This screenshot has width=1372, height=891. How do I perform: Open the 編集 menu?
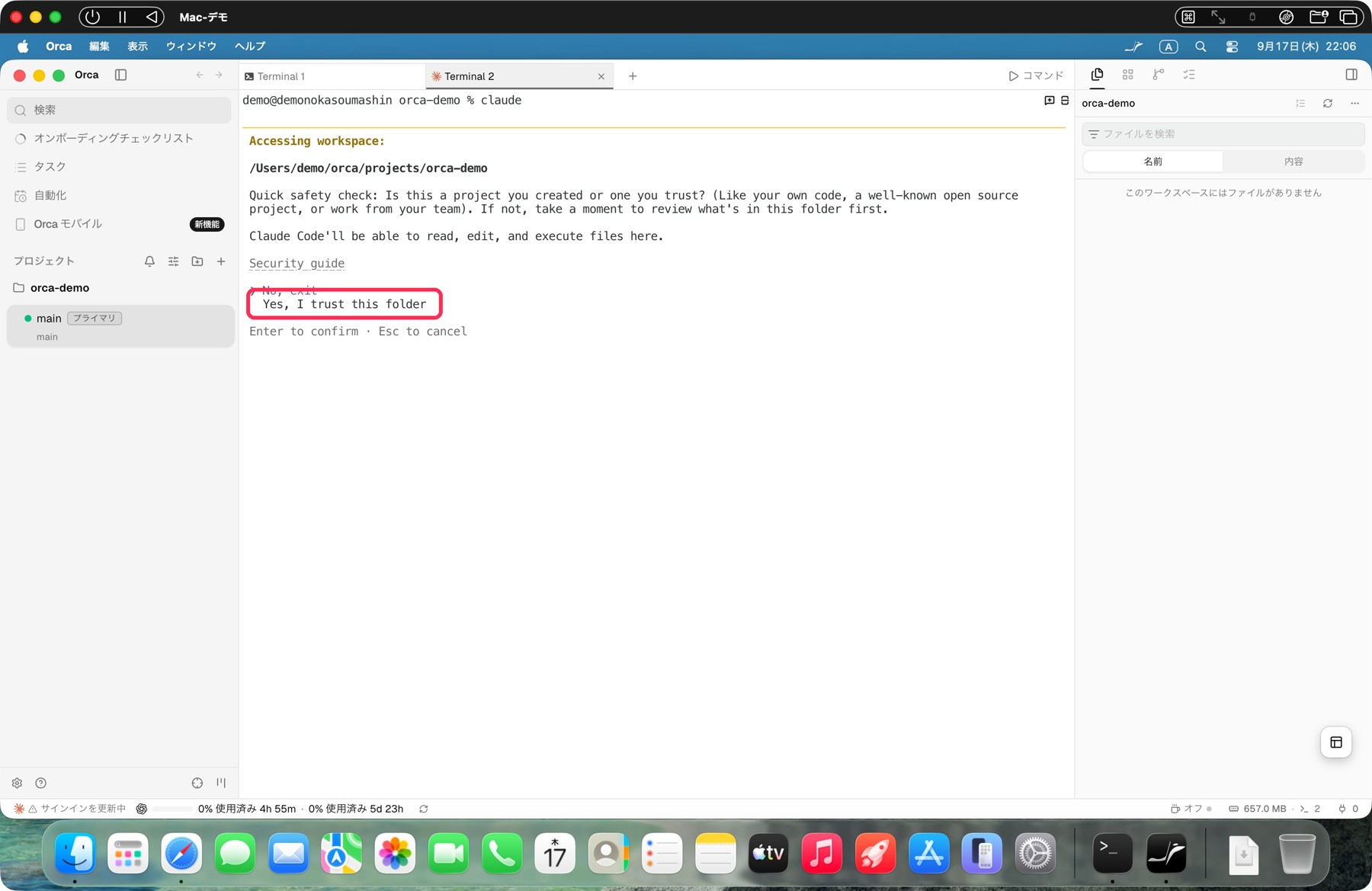point(99,46)
